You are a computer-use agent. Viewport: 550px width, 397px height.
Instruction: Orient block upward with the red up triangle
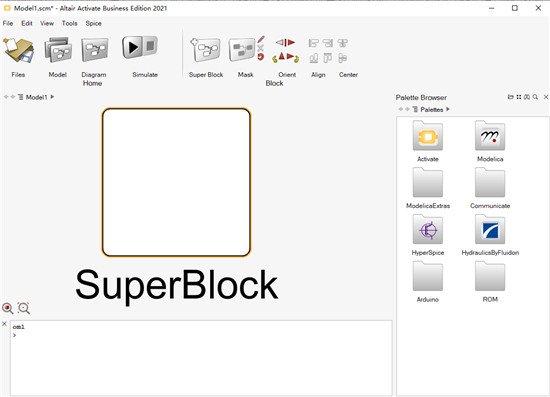(282, 56)
